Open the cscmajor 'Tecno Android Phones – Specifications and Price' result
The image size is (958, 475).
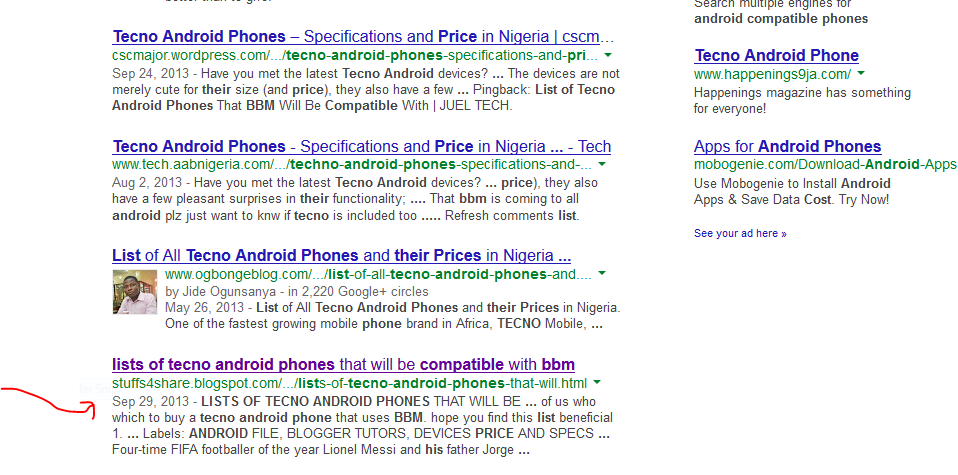(x=364, y=37)
